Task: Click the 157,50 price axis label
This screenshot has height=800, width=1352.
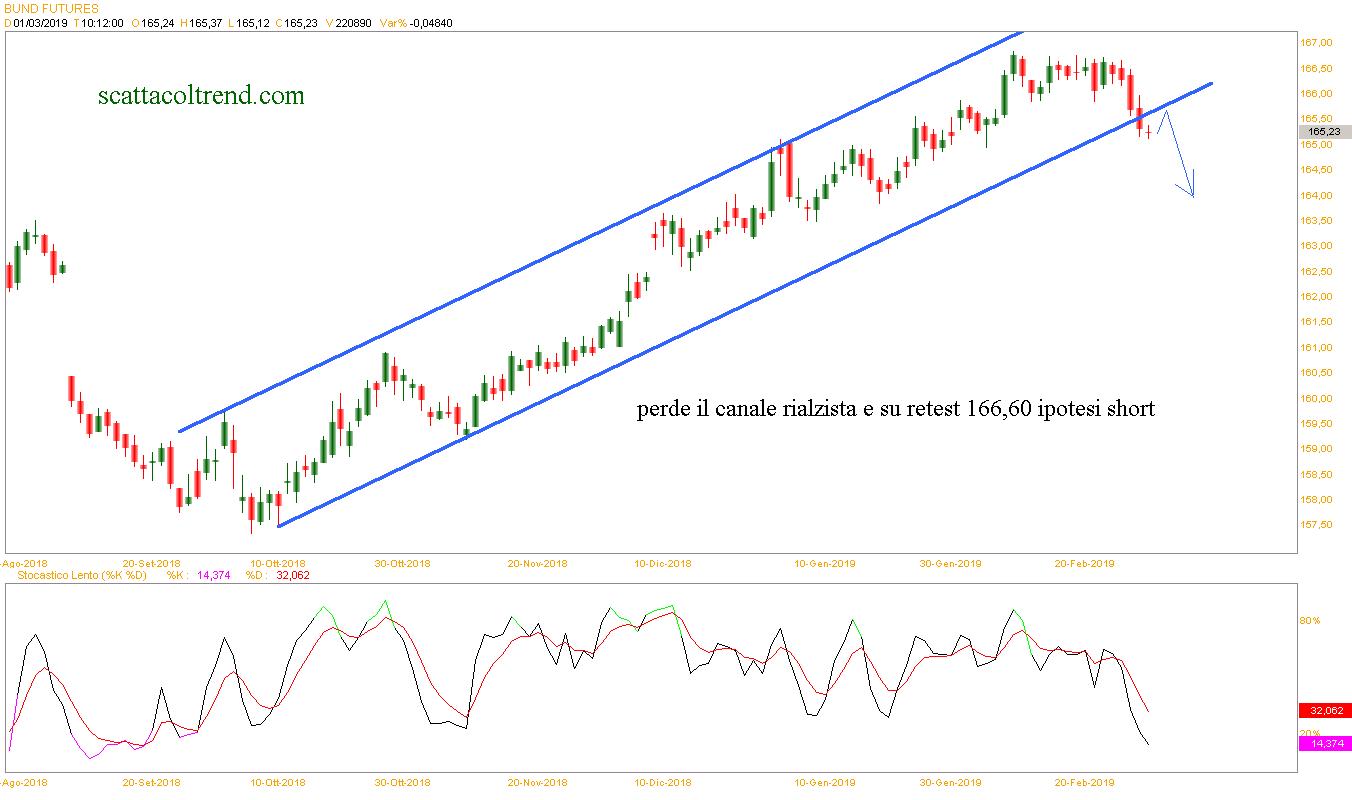Action: click(x=1316, y=525)
